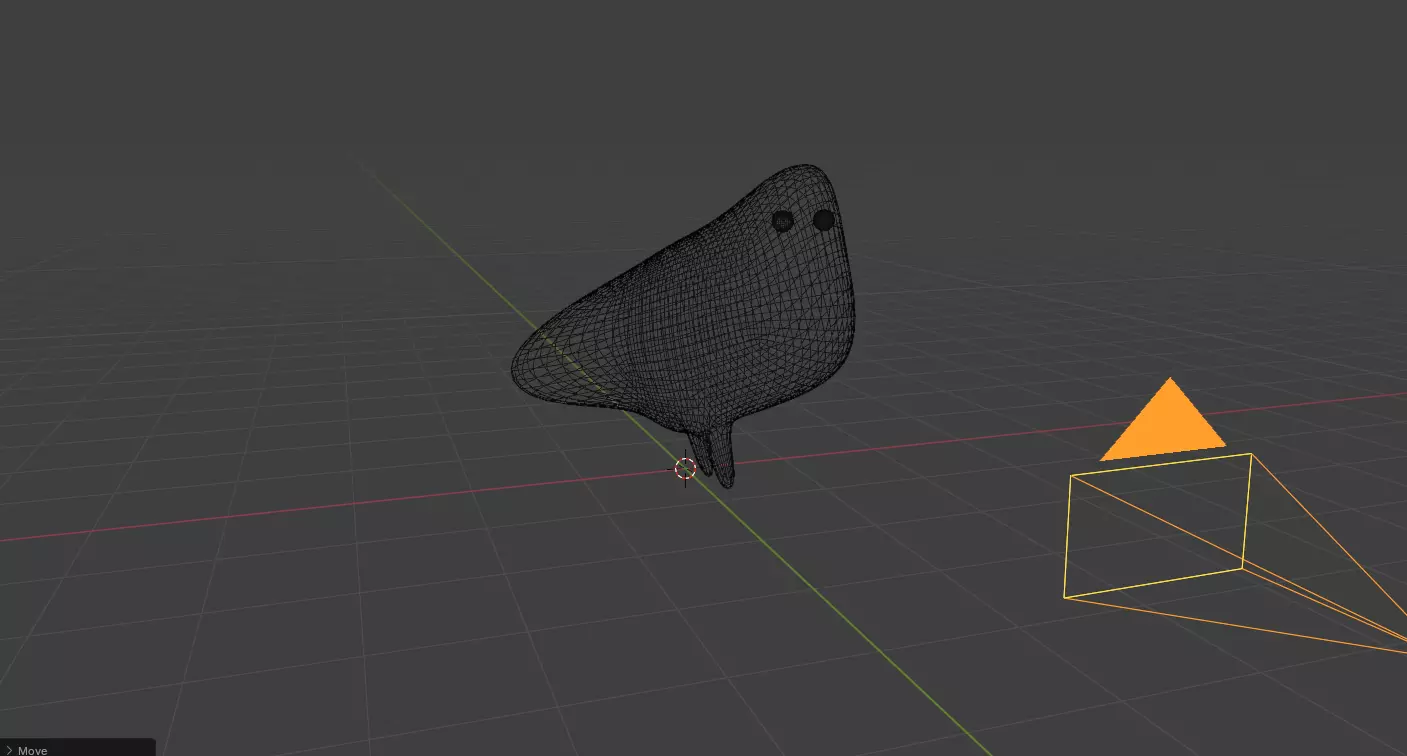Select the bird's legs
The width and height of the screenshot is (1407, 756).
point(713,455)
